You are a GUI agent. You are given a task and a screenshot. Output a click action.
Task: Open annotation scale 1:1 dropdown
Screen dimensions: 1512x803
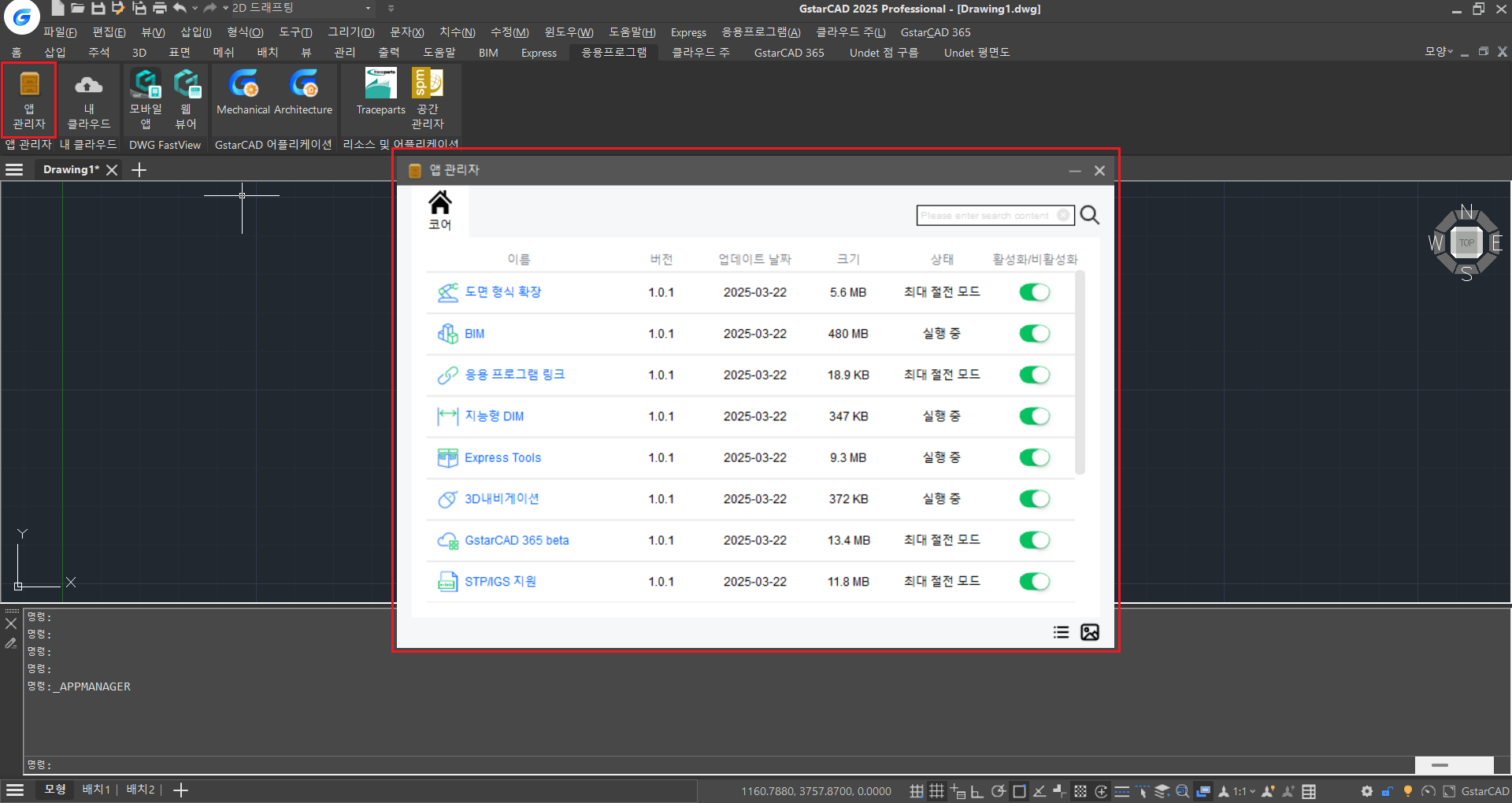pyautogui.click(x=1243, y=791)
